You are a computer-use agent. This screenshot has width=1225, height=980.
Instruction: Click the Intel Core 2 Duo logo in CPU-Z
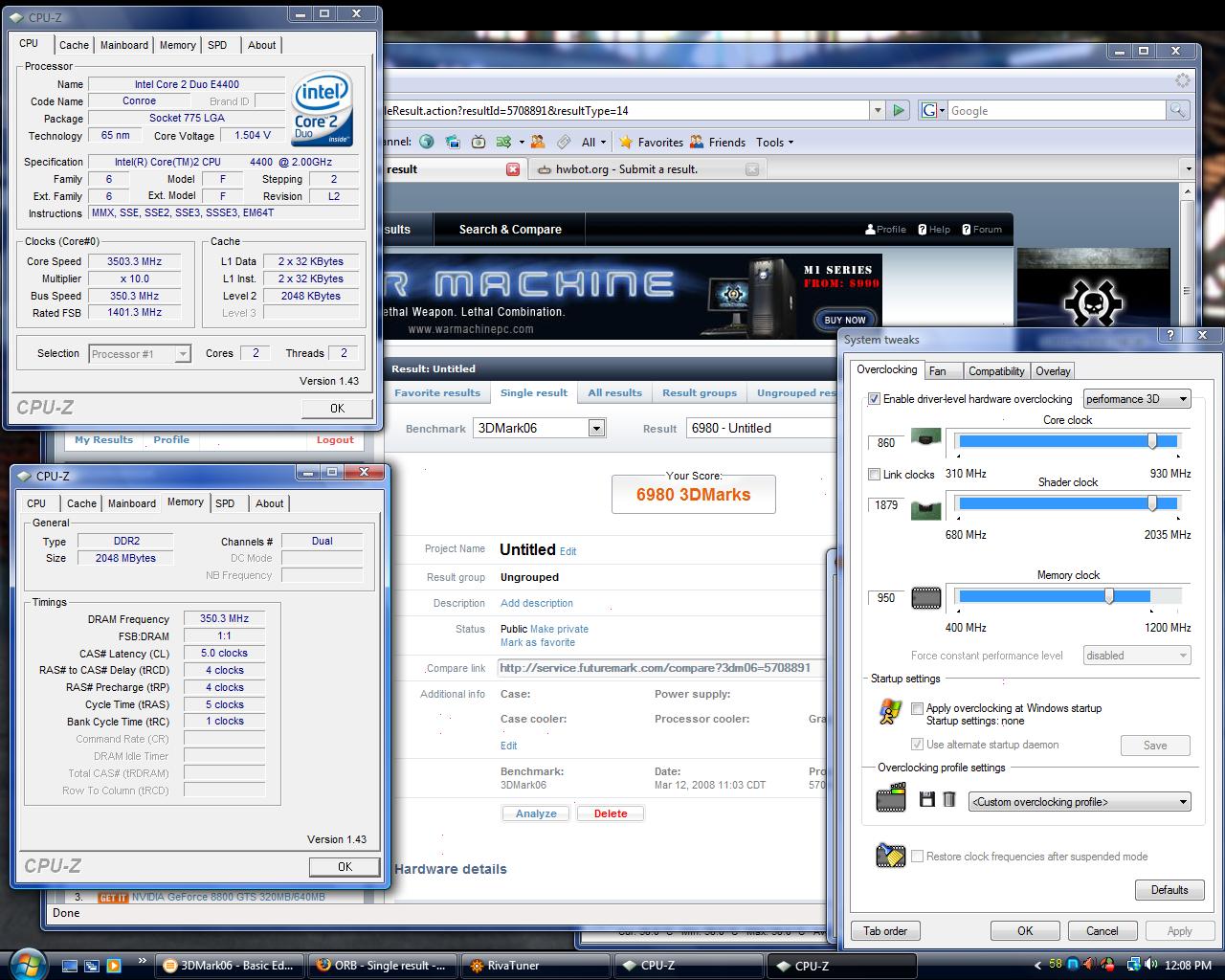pos(322,107)
